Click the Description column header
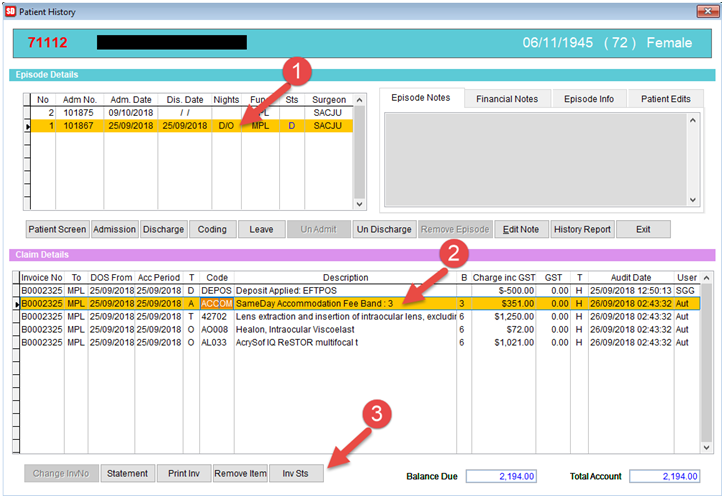This screenshot has width=724, height=498. 345,278
